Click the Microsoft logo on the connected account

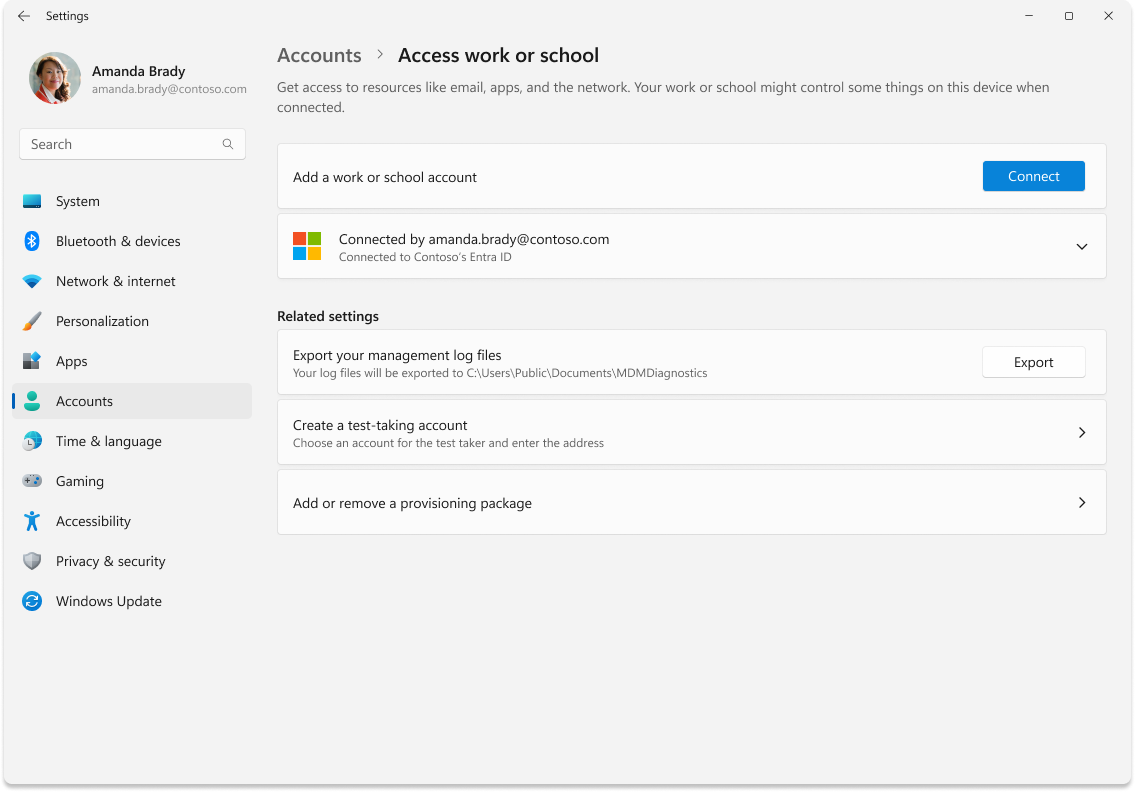pos(307,246)
